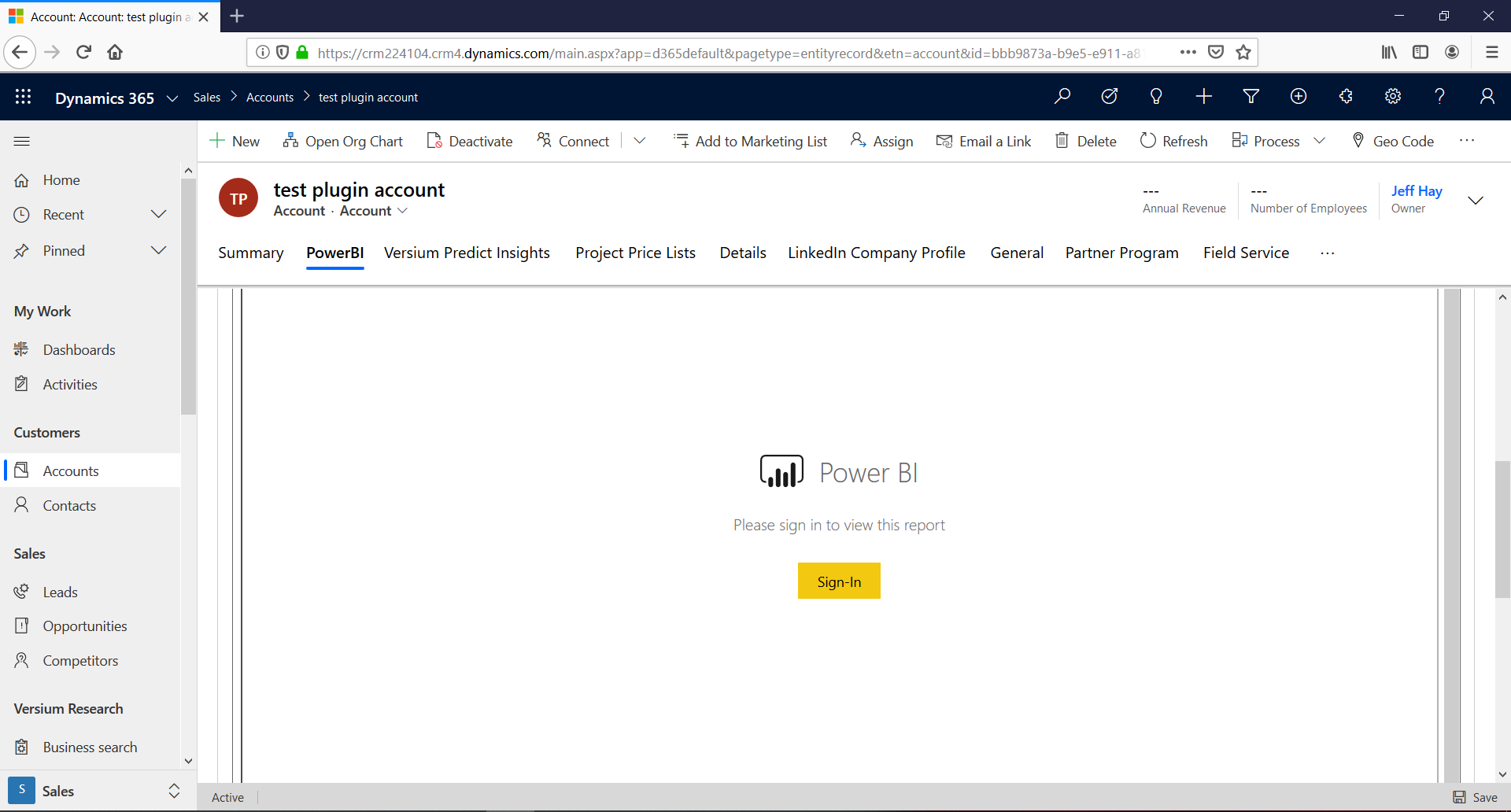Click Email a Link command
Image resolution: width=1511 pixels, height=812 pixels.
984,141
